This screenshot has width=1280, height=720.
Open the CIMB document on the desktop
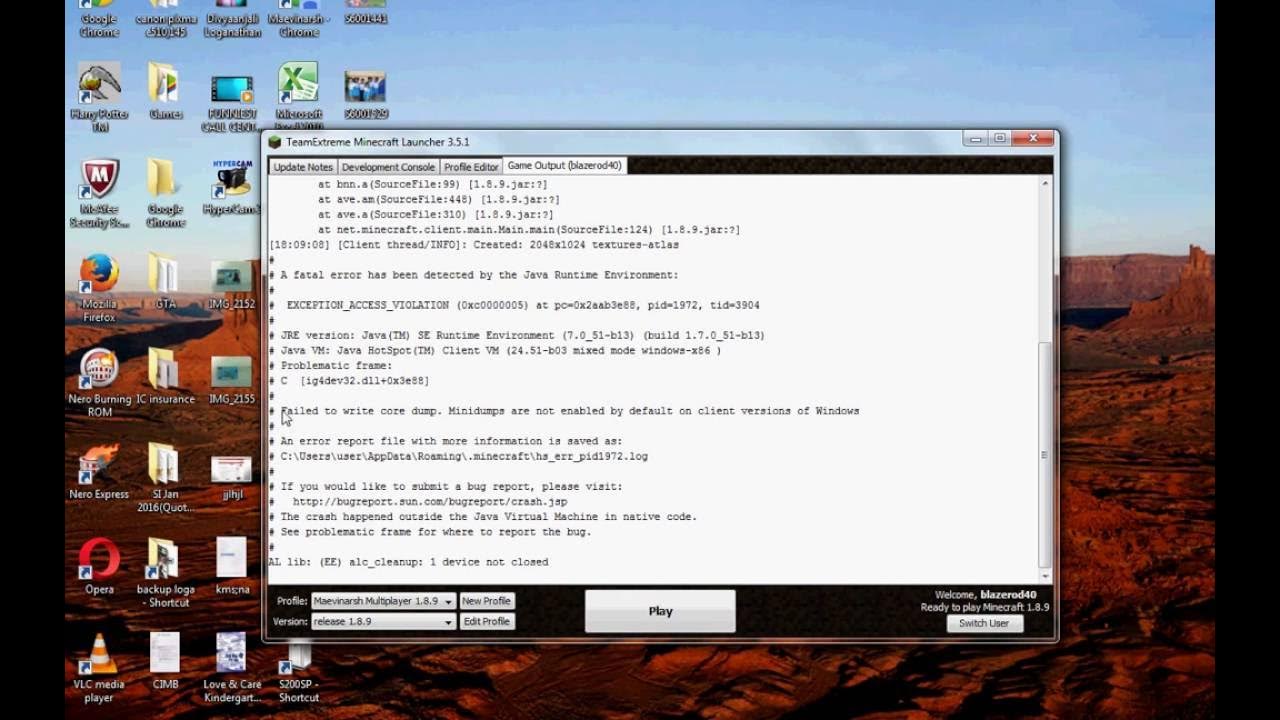(165, 662)
